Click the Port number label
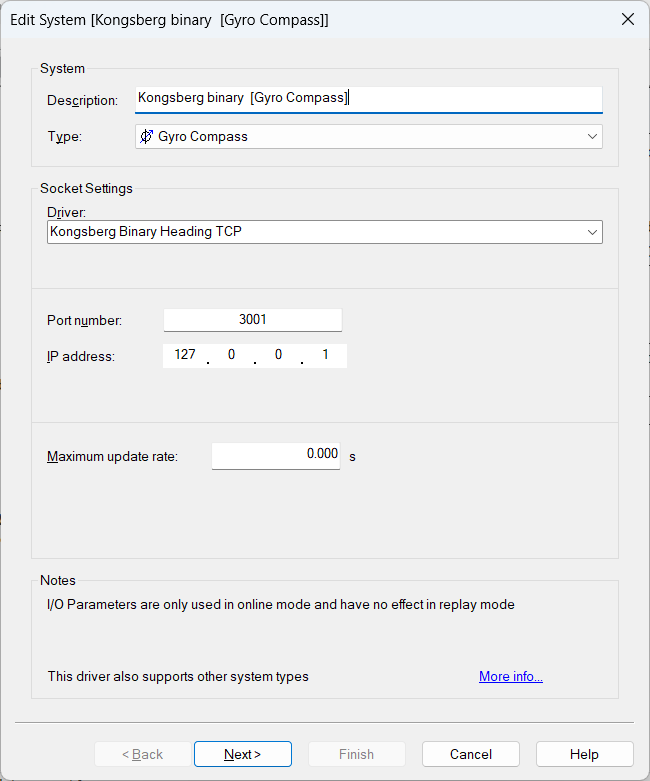The height and width of the screenshot is (781, 650). coord(85,320)
